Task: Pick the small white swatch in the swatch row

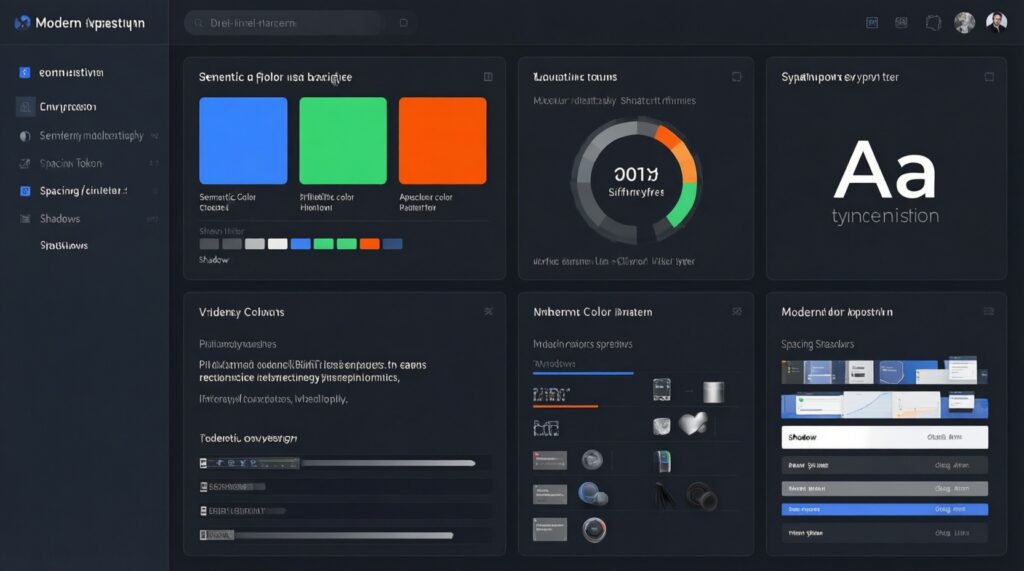Action: coord(278,244)
